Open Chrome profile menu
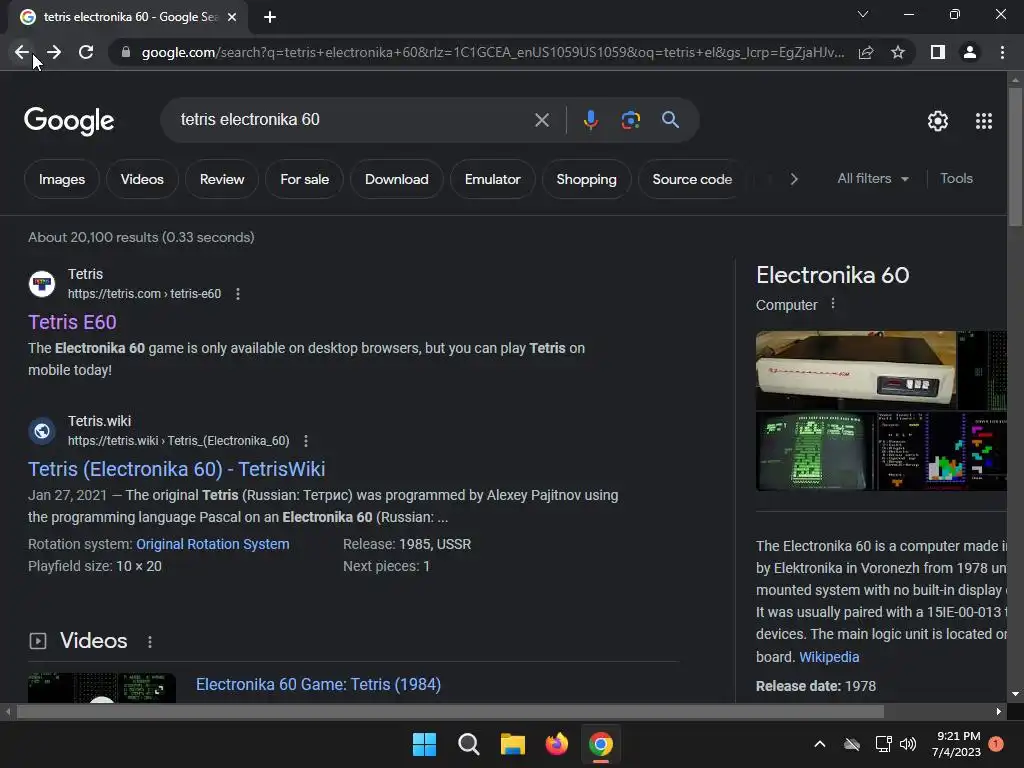Screen dimensions: 1024x768 coord(970,52)
